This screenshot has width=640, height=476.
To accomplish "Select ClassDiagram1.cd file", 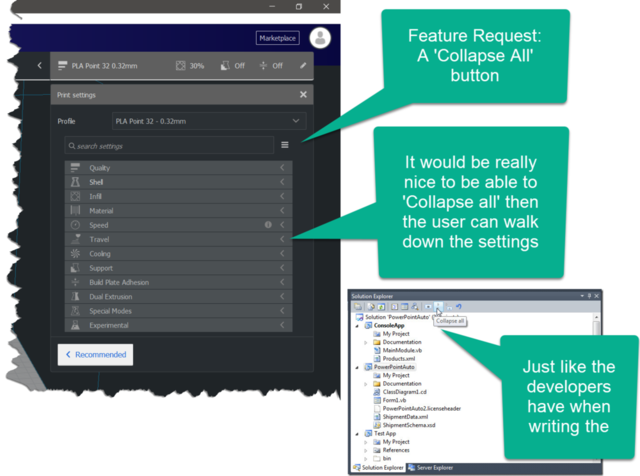I will pyautogui.click(x=400, y=392).
